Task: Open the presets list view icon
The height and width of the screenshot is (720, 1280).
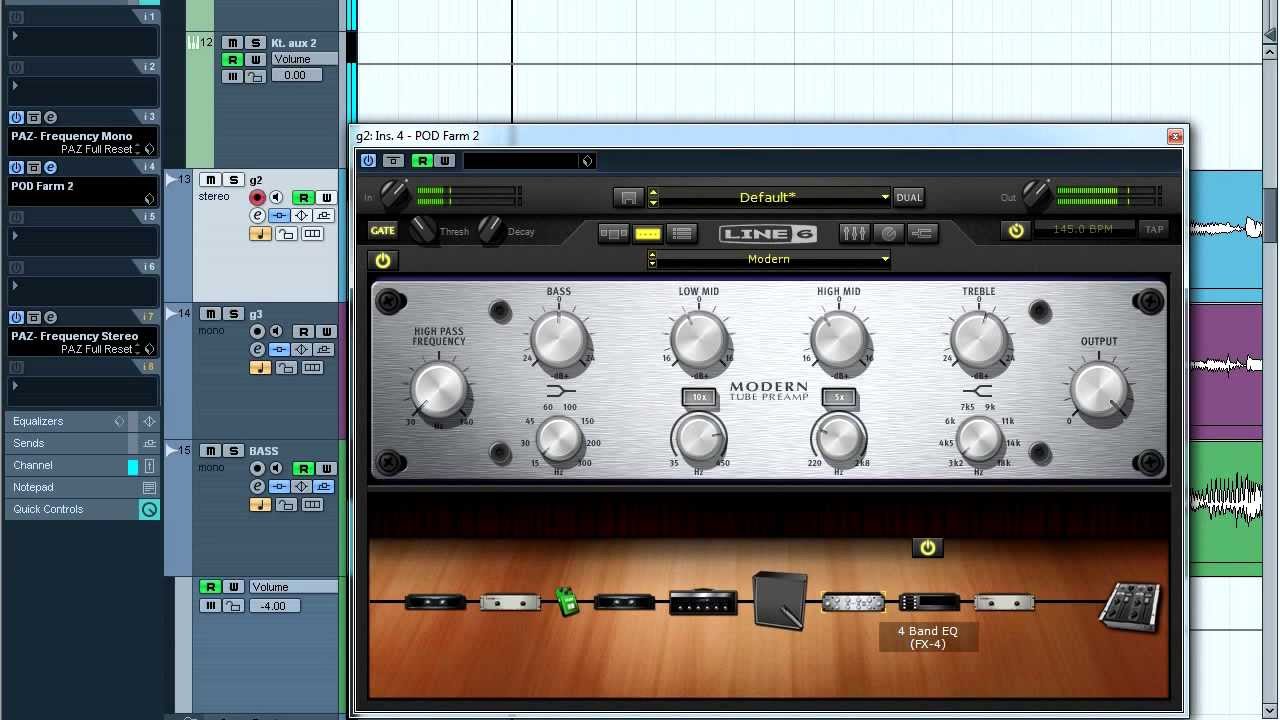Action: coord(682,233)
